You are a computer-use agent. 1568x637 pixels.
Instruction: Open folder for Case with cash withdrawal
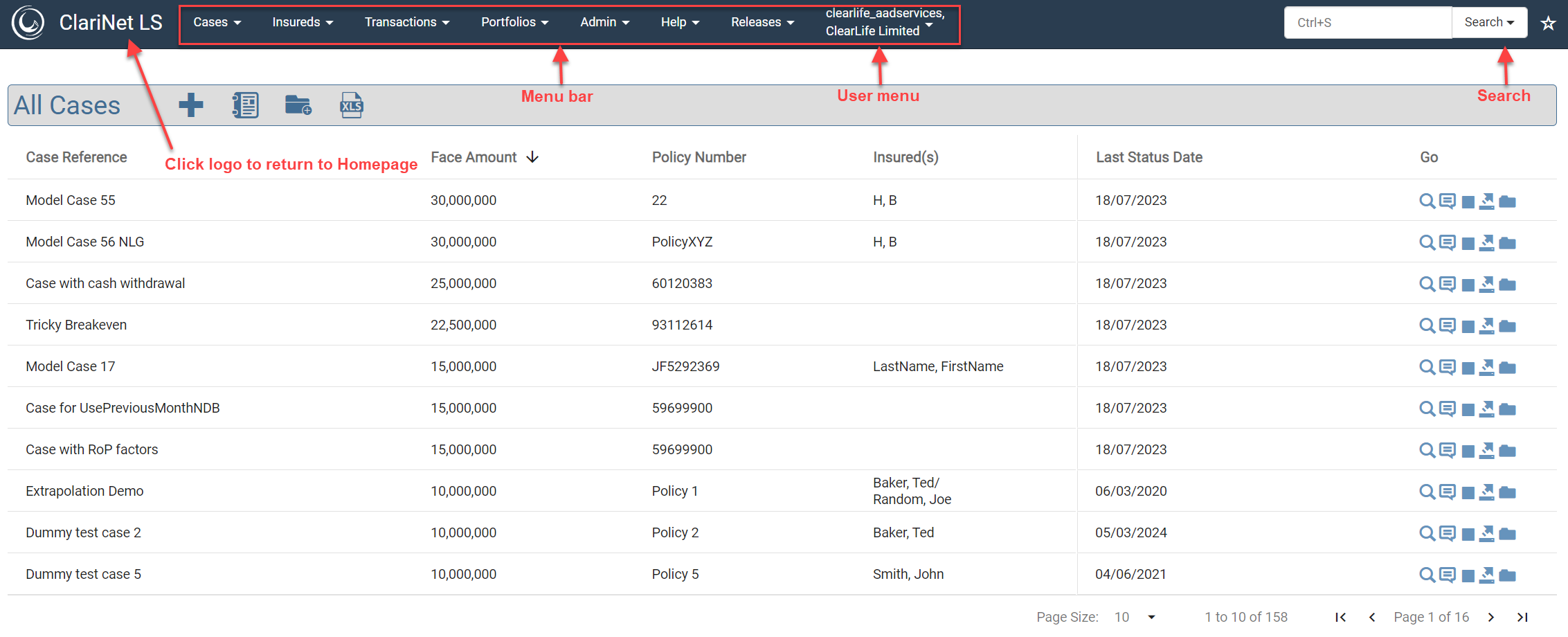tap(1507, 285)
